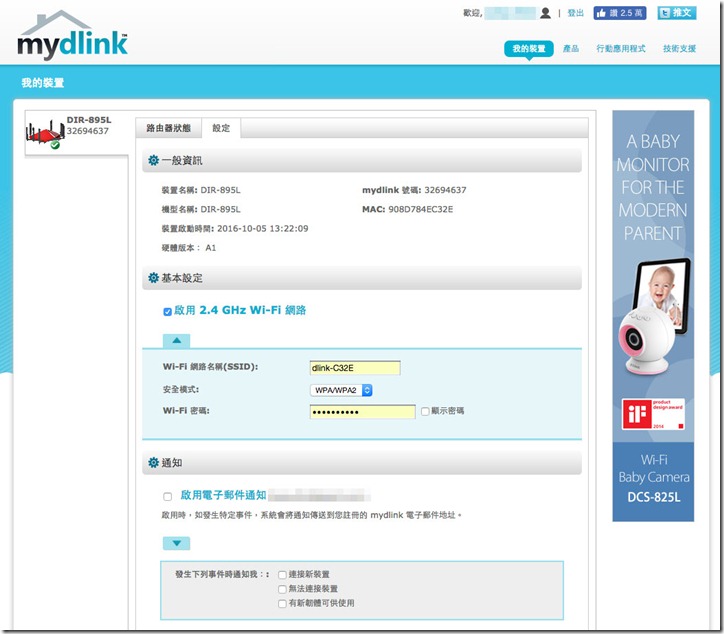Click the 登出 logout link

coord(575,13)
